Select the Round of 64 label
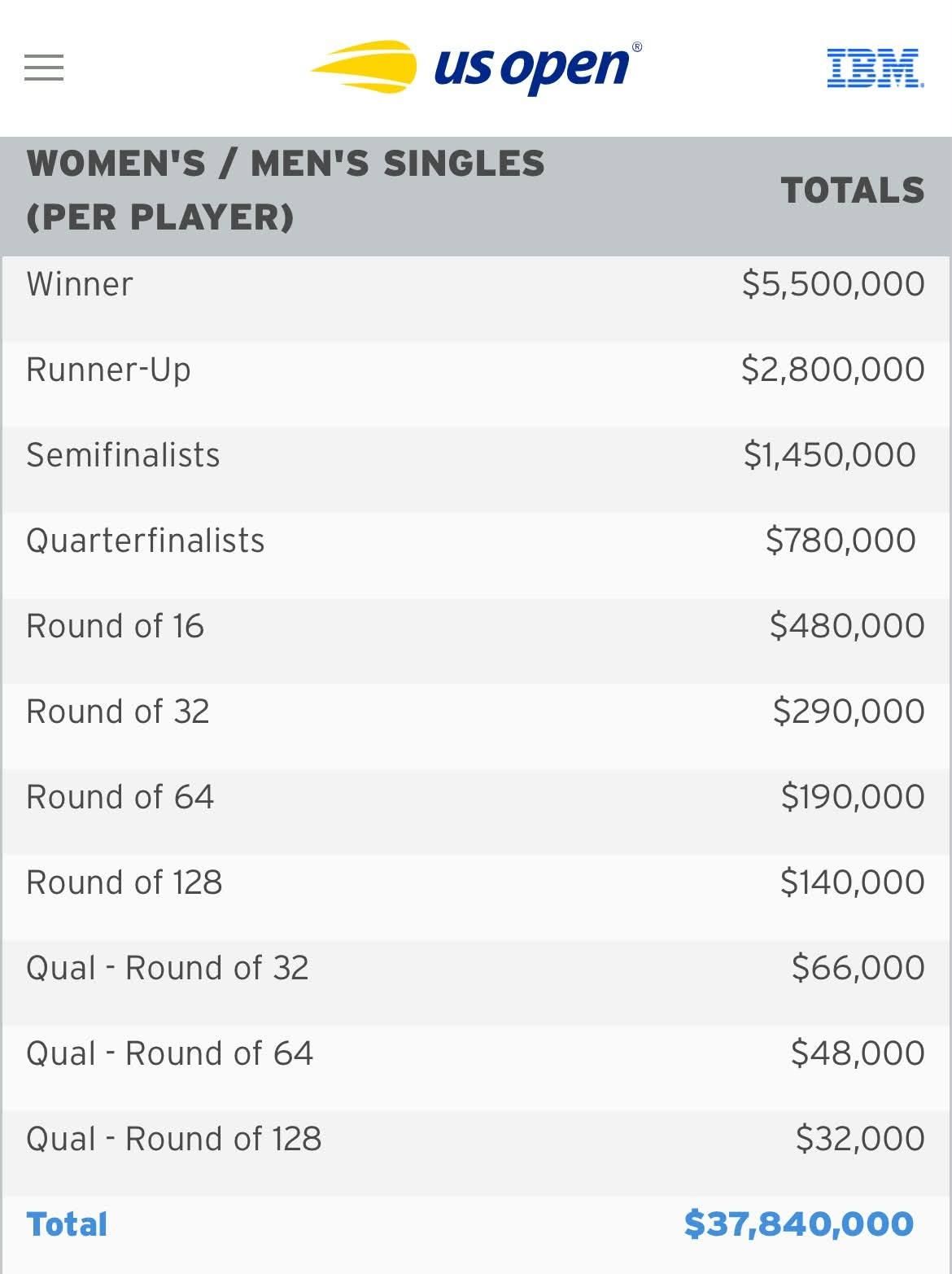Screen dimensions: 952x1274 click(120, 797)
